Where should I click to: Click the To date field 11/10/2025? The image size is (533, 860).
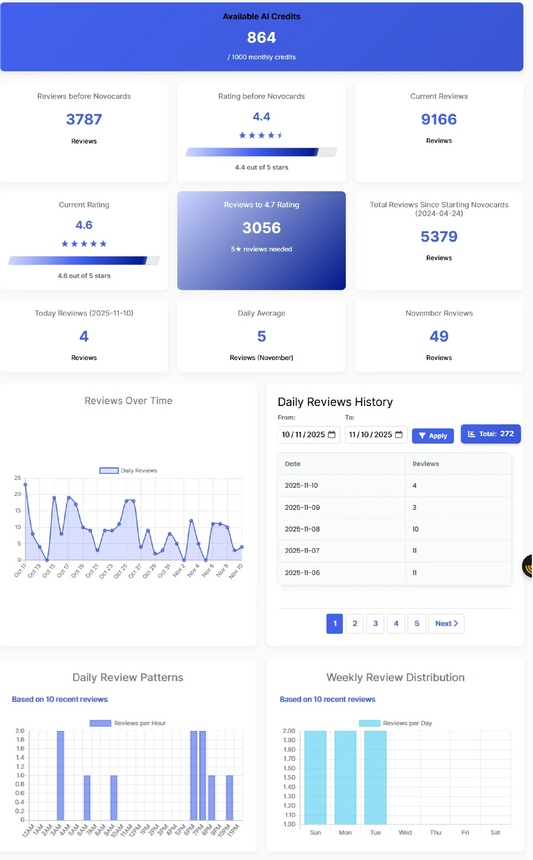point(376,434)
